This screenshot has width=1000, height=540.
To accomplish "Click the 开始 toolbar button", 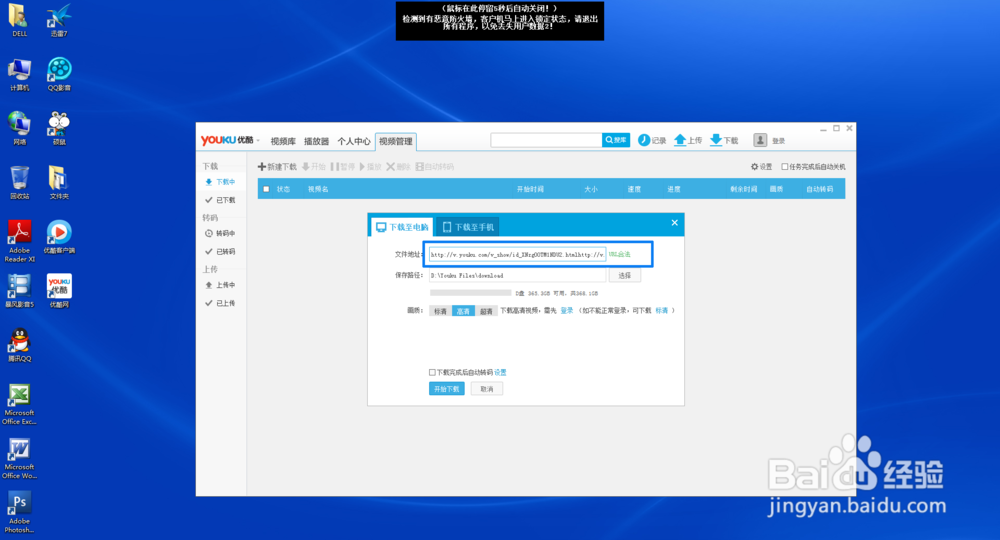I will pyautogui.click(x=314, y=167).
